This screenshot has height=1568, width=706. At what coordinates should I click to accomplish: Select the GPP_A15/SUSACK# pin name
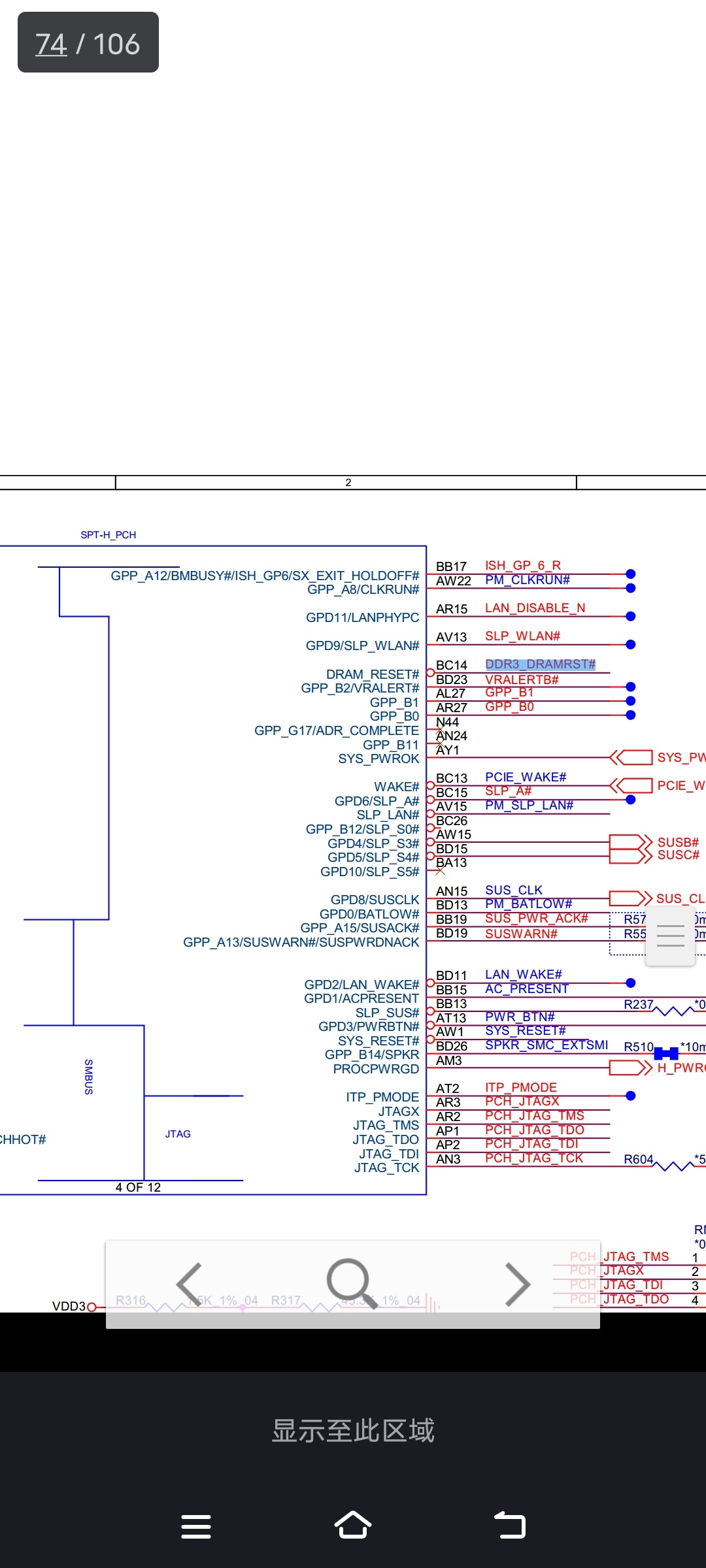(360, 928)
